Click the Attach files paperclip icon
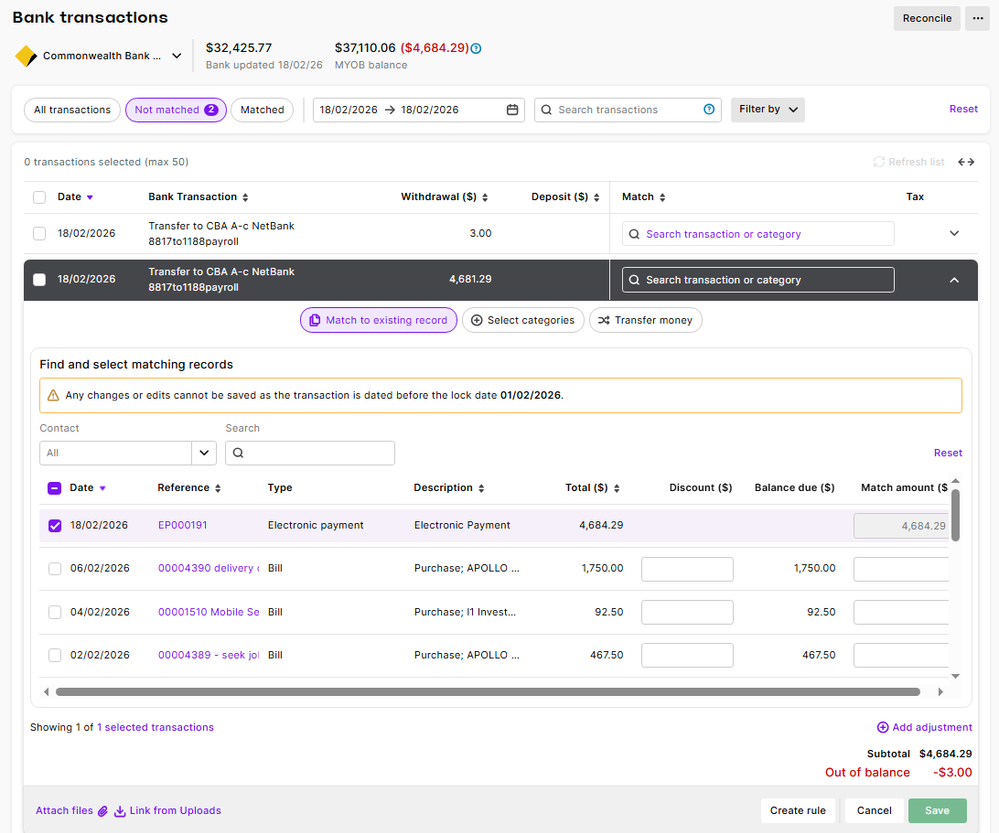Image resolution: width=999 pixels, height=833 pixels. coord(102,811)
